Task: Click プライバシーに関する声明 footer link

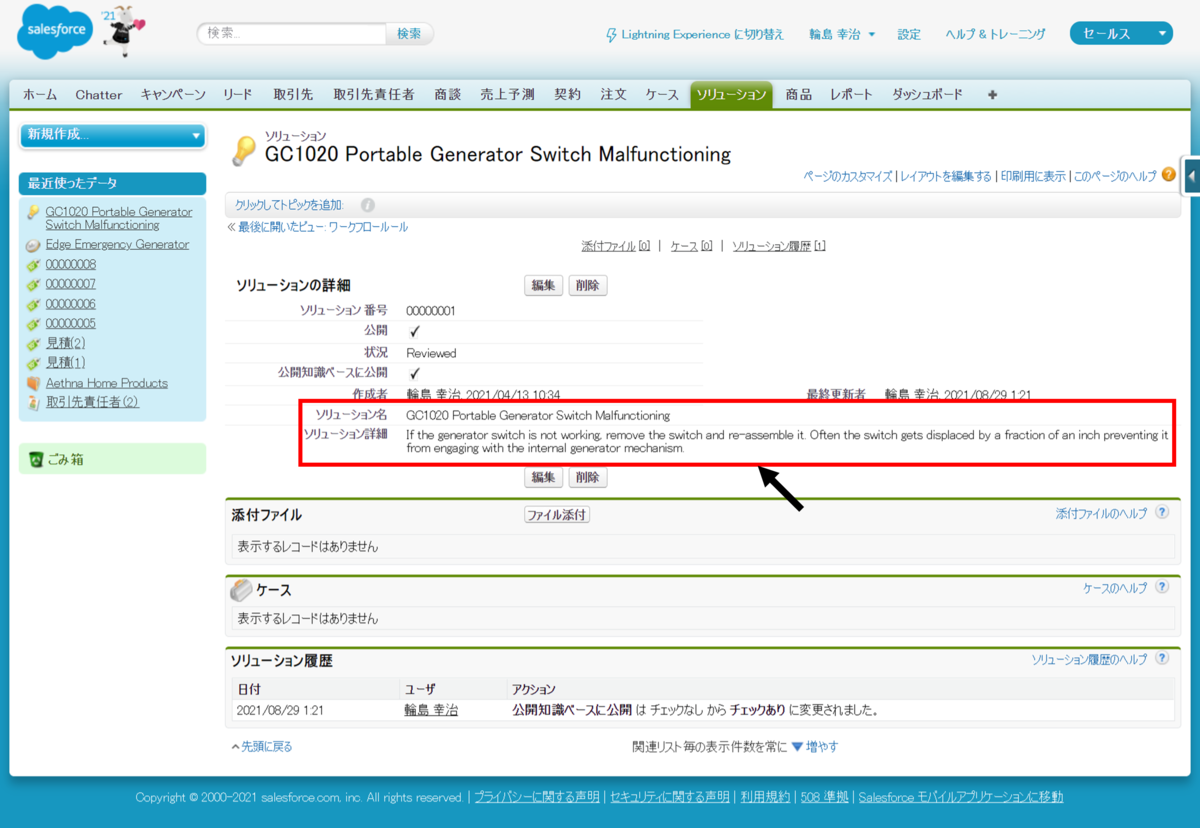Action: [537, 797]
